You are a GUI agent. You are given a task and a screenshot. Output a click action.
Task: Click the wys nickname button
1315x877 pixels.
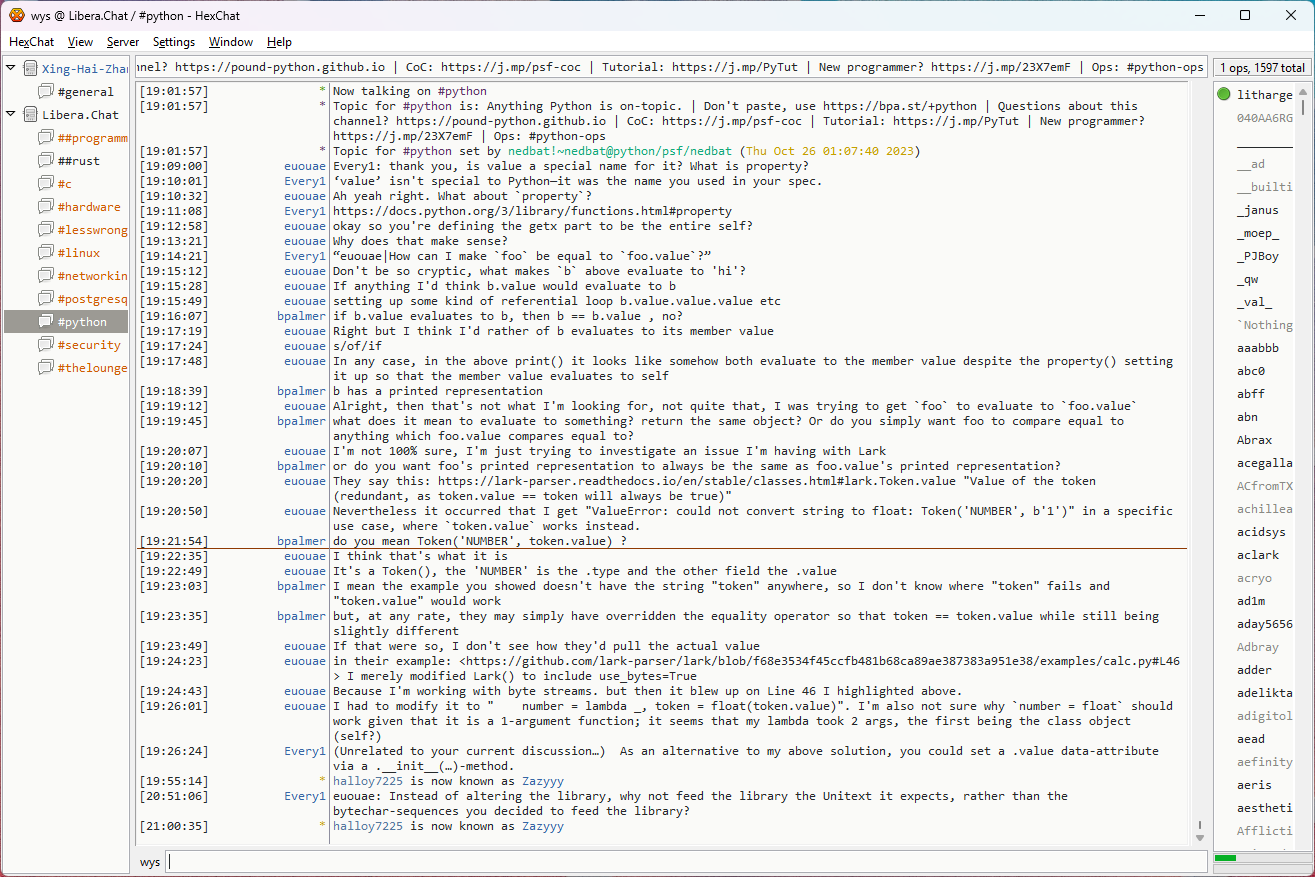pos(150,862)
